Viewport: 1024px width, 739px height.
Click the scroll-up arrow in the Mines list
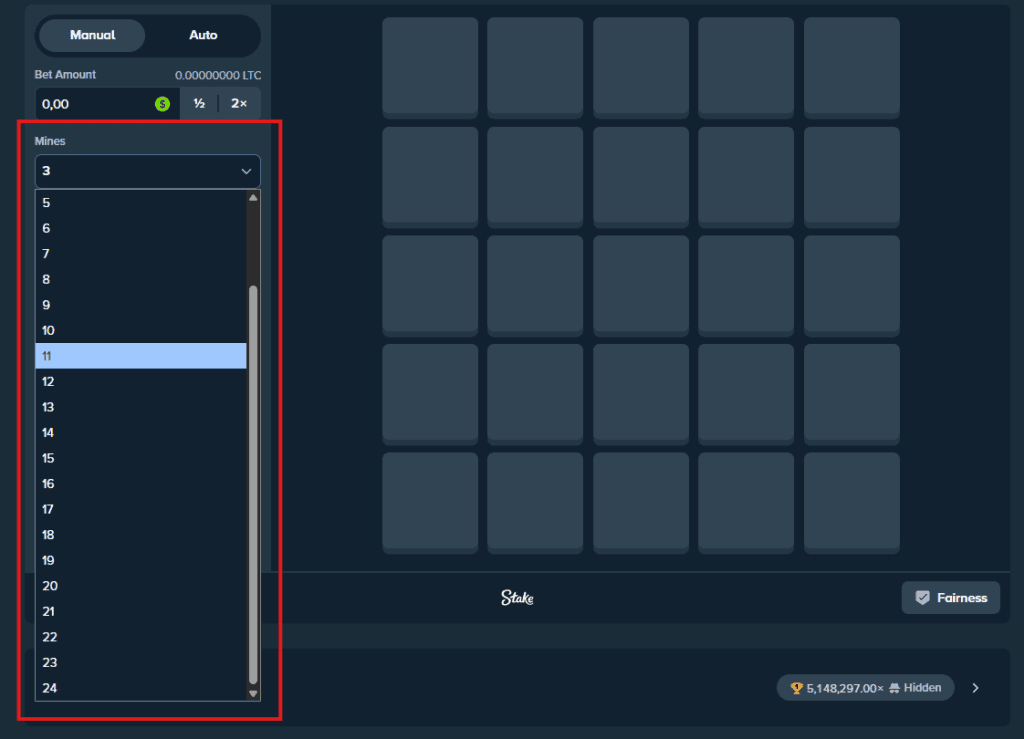point(253,196)
